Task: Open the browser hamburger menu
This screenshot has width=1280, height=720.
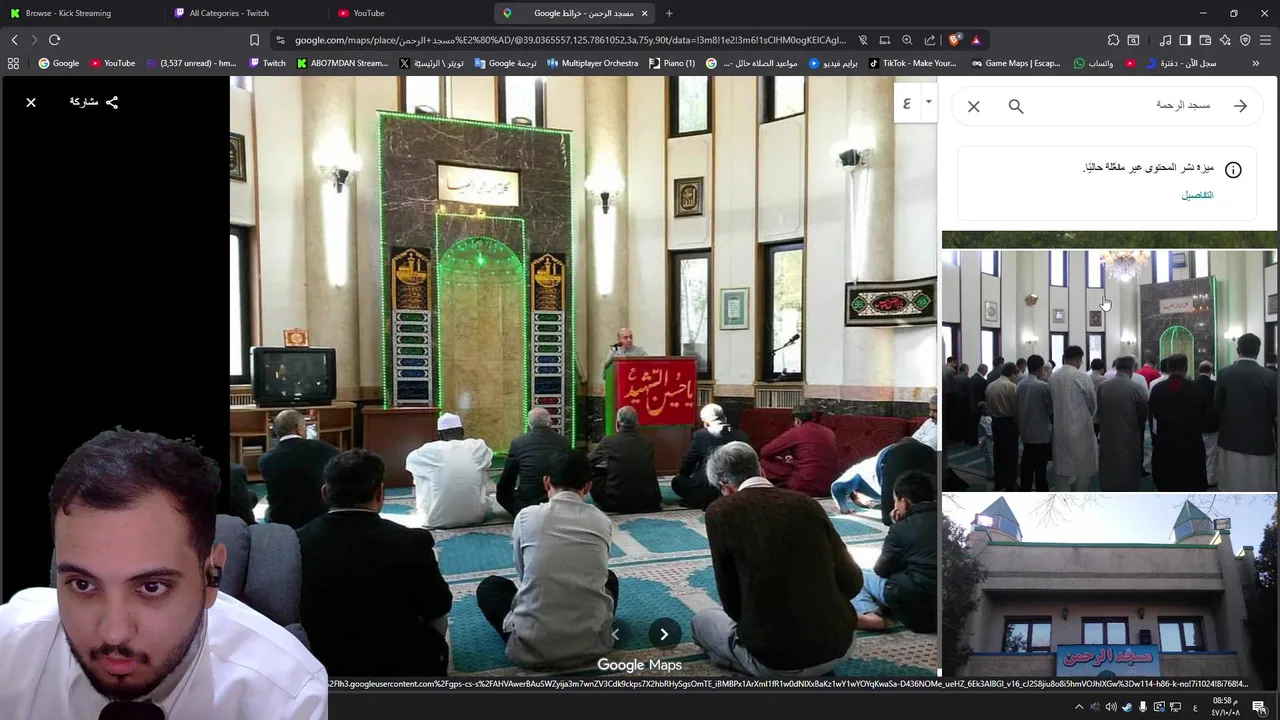Action: pos(1266,40)
